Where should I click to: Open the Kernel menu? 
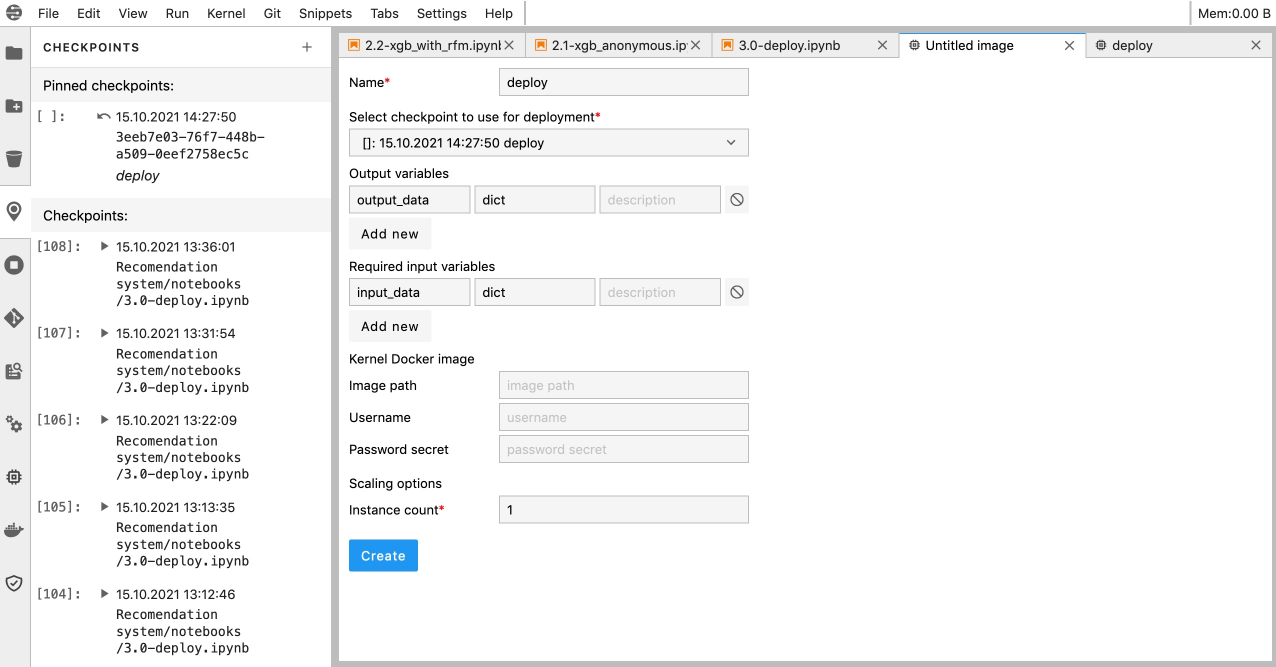coord(226,14)
